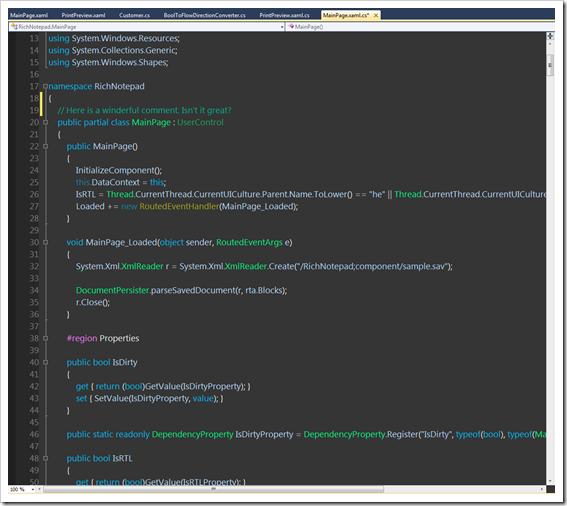Click the UserControl base class name
Image resolution: width=567 pixels, height=506 pixels.
point(200,122)
